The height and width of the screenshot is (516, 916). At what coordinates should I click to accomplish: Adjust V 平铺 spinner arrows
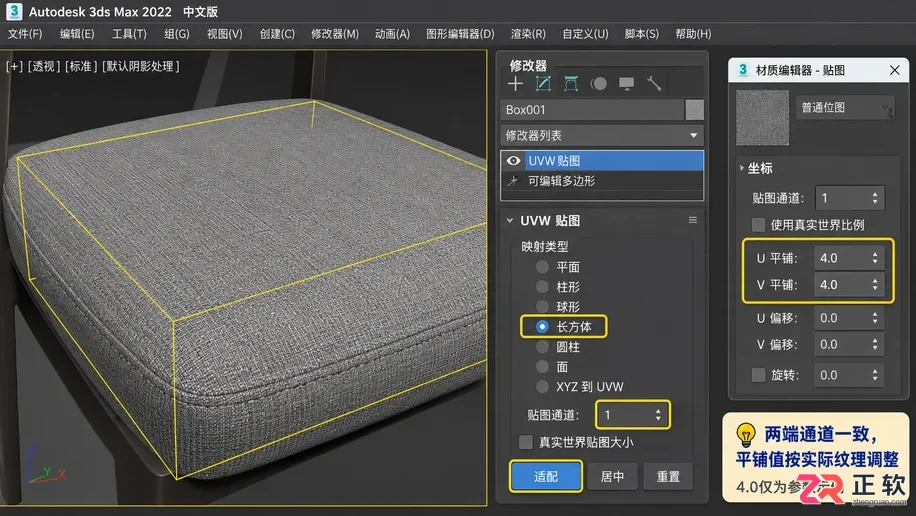[875, 285]
